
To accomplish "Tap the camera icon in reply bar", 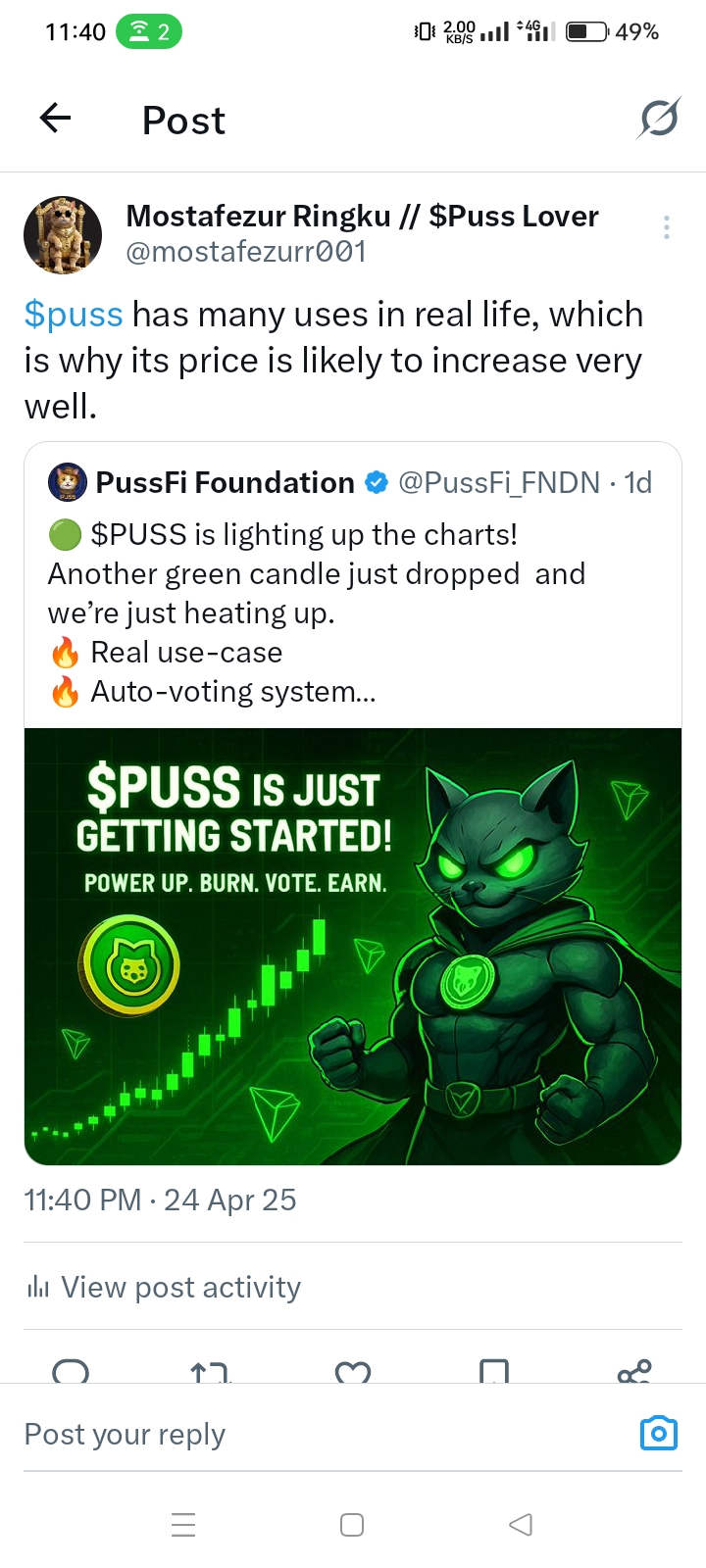I will (x=659, y=1434).
